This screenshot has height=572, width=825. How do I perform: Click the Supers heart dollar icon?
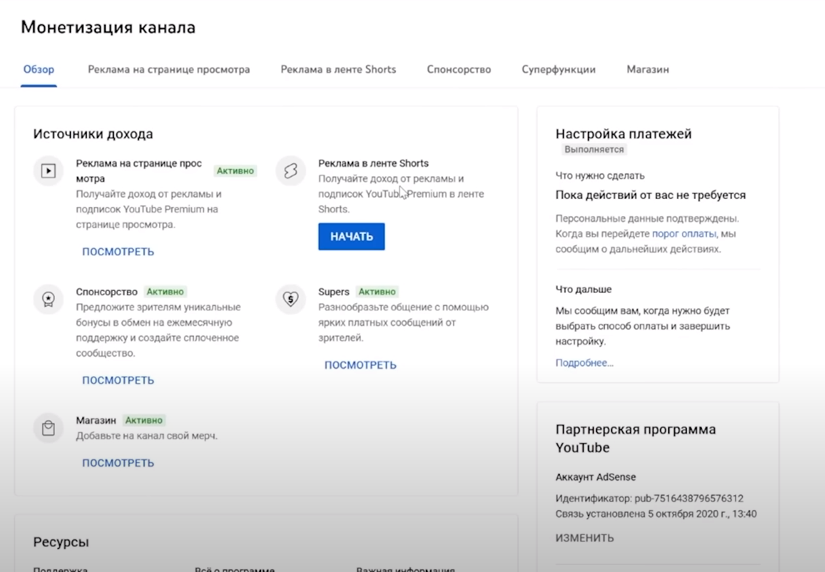pyautogui.click(x=290, y=299)
